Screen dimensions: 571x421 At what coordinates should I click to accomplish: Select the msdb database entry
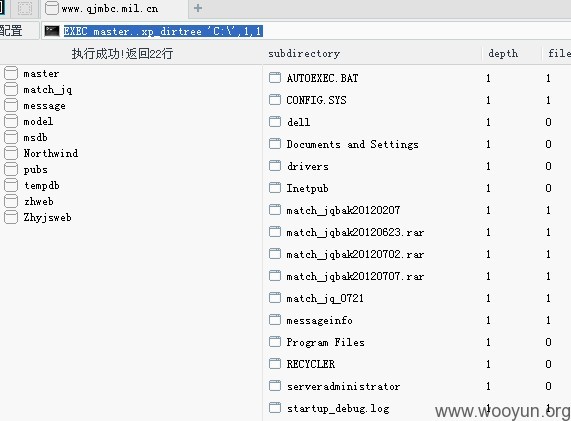click(x=35, y=137)
